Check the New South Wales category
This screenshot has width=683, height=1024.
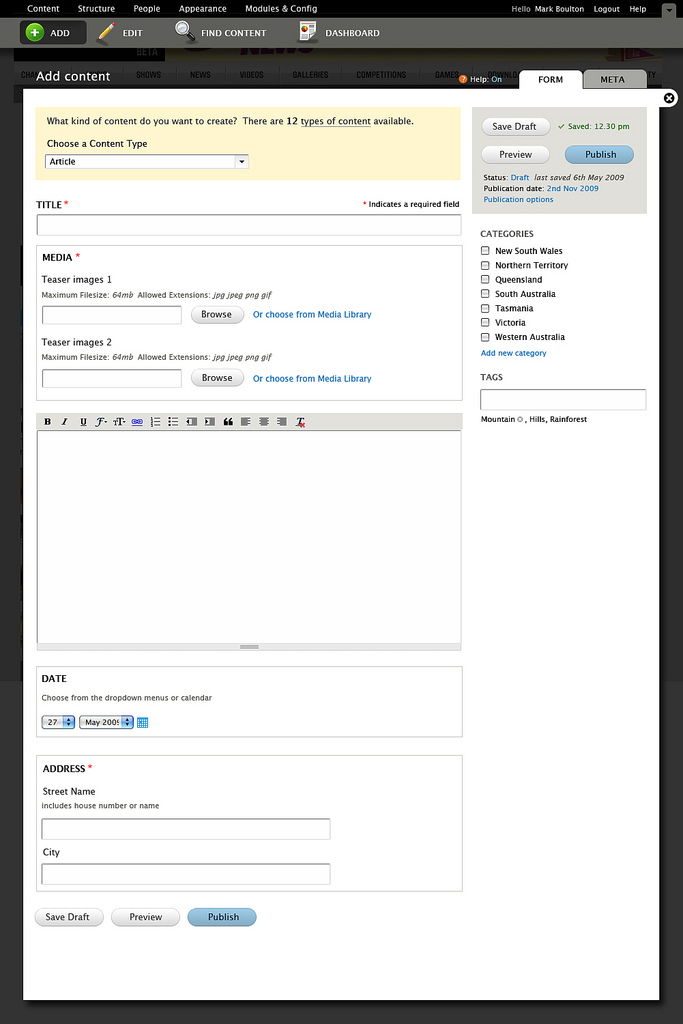click(485, 251)
